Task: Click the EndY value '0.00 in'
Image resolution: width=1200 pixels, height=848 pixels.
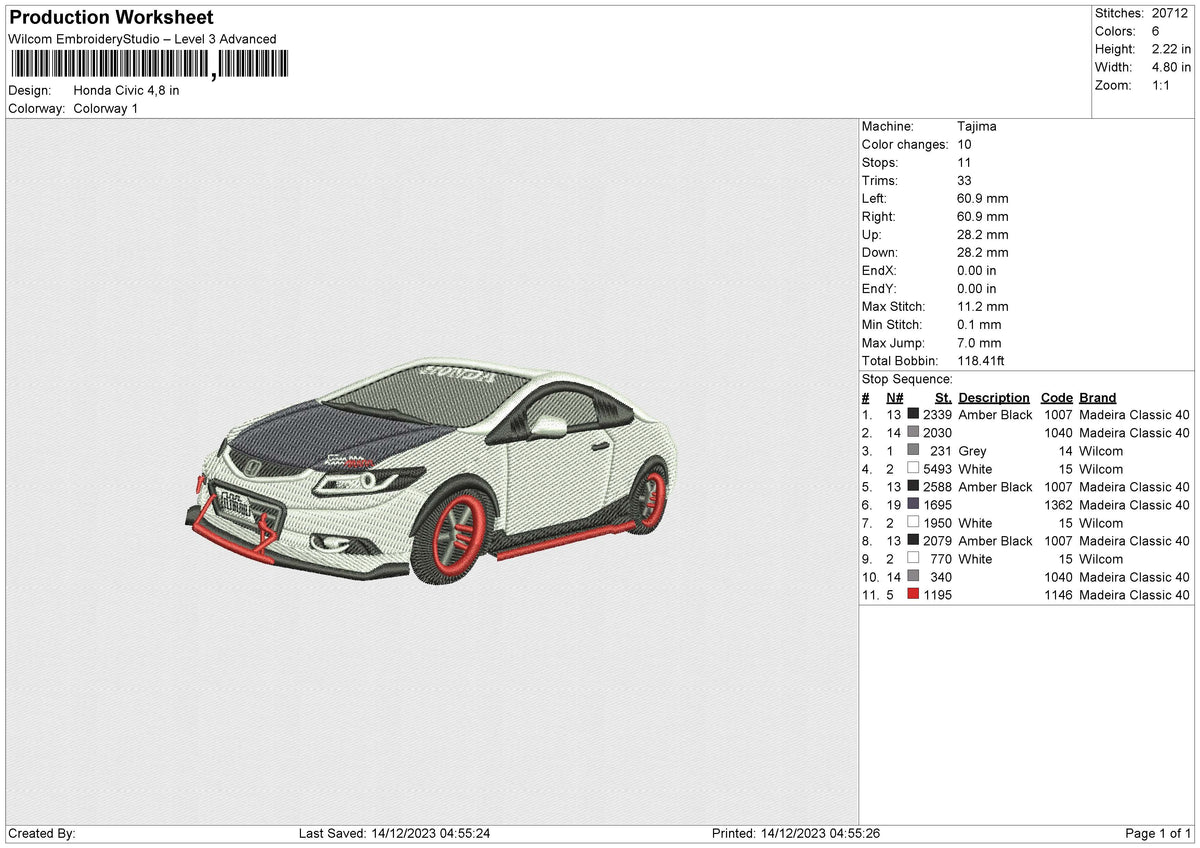Action: [x=977, y=288]
